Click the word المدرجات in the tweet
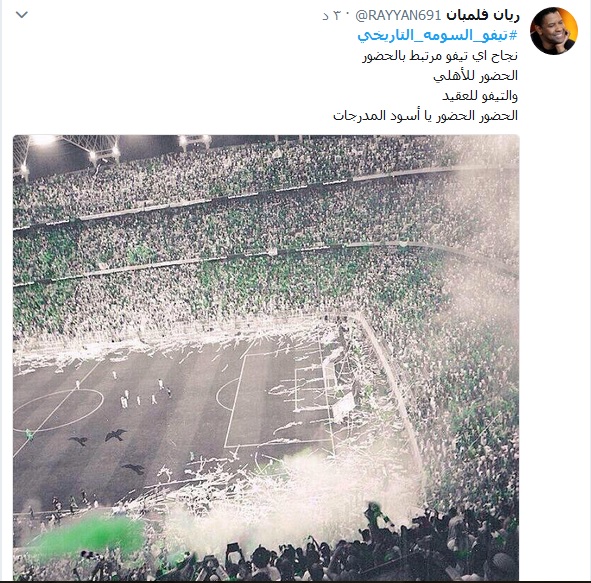The width and height of the screenshot is (591, 583). tap(352, 116)
